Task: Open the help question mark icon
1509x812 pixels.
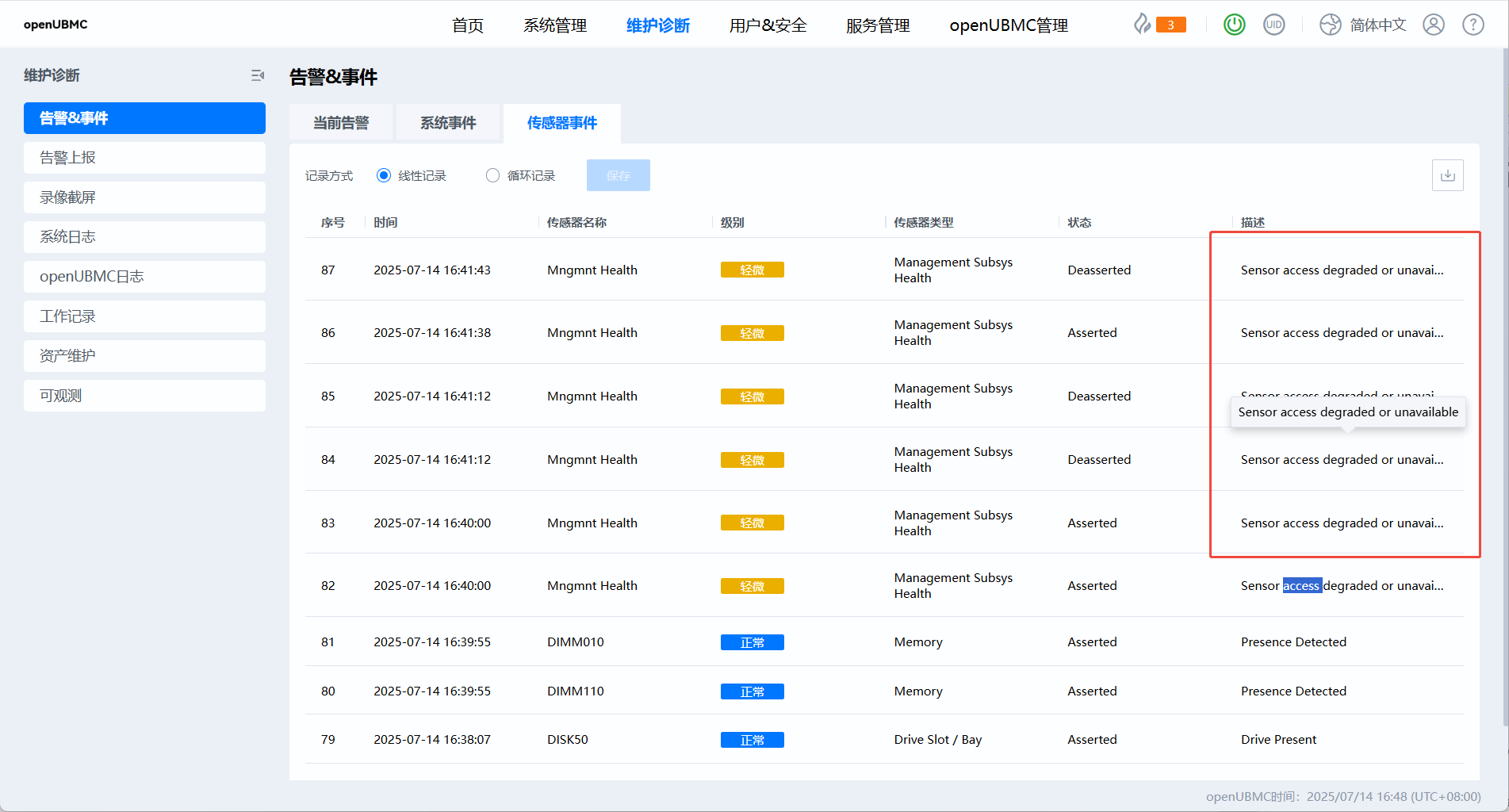Action: (x=1473, y=25)
